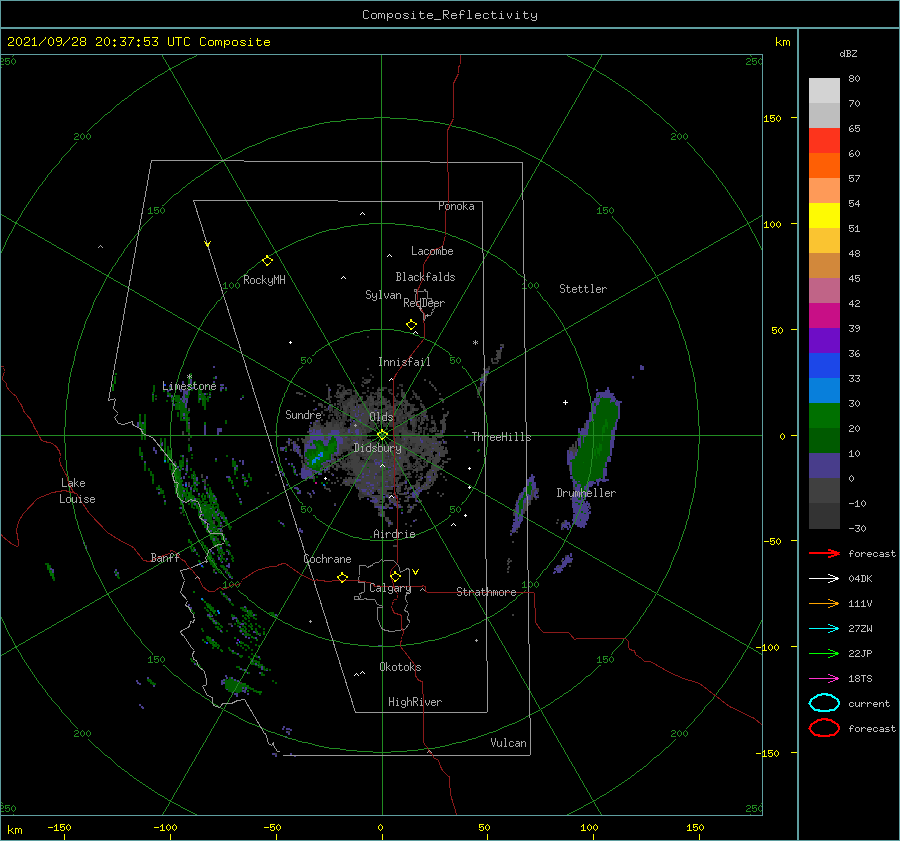This screenshot has height=841, width=900.
Task: Click the yellow diamond marker below RedDeer
Action: [x=411, y=325]
